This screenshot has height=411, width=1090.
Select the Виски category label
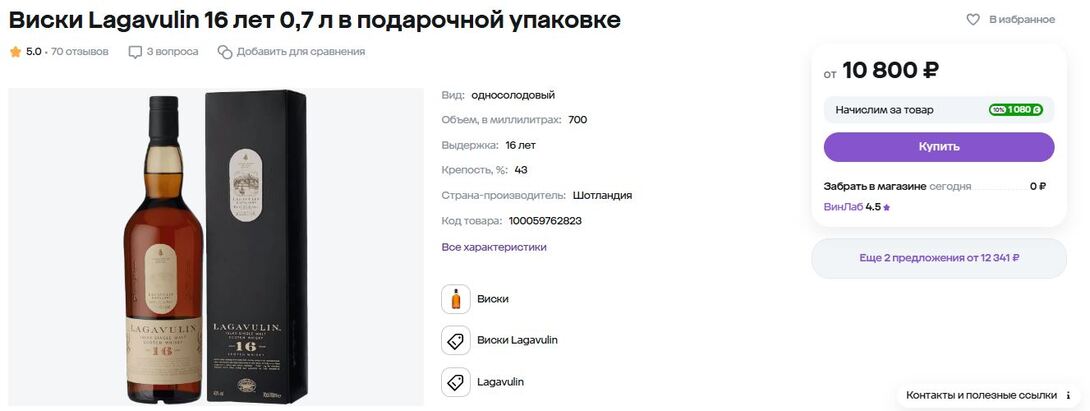point(493,299)
